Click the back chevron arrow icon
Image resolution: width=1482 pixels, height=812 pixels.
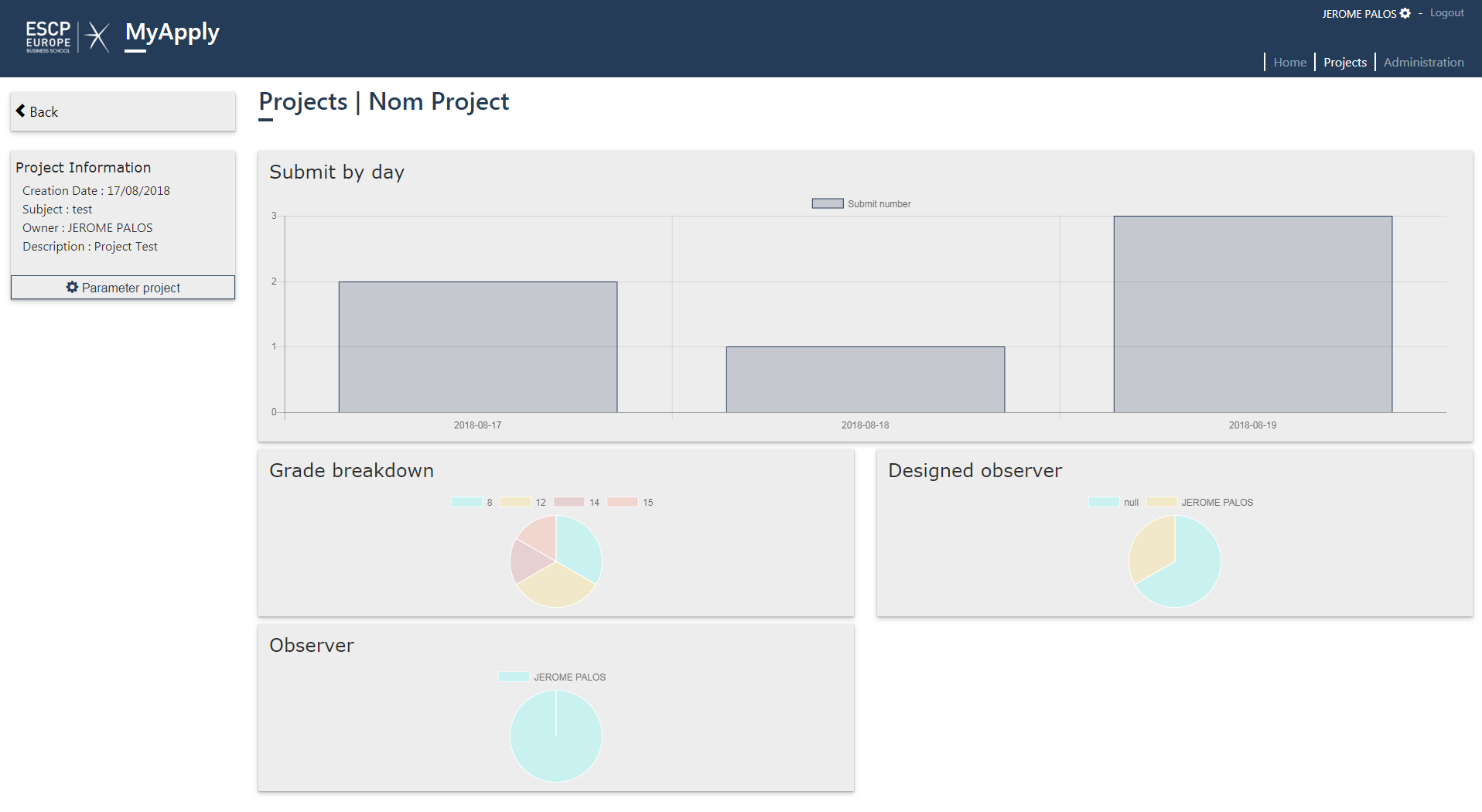click(21, 111)
